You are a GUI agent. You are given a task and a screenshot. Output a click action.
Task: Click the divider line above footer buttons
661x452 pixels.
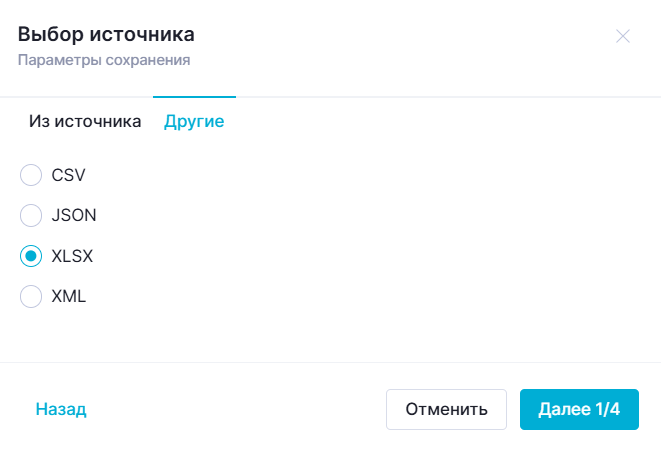330,362
